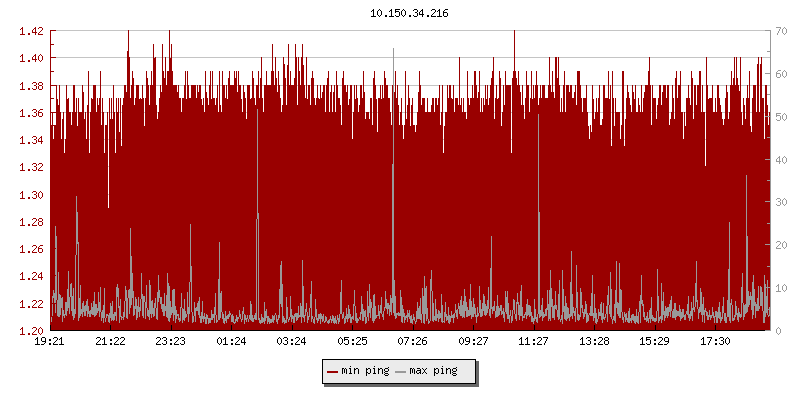Screen dimensions: 800x400
Task: Select the "min ping" legend label
Action: [x=364, y=371]
